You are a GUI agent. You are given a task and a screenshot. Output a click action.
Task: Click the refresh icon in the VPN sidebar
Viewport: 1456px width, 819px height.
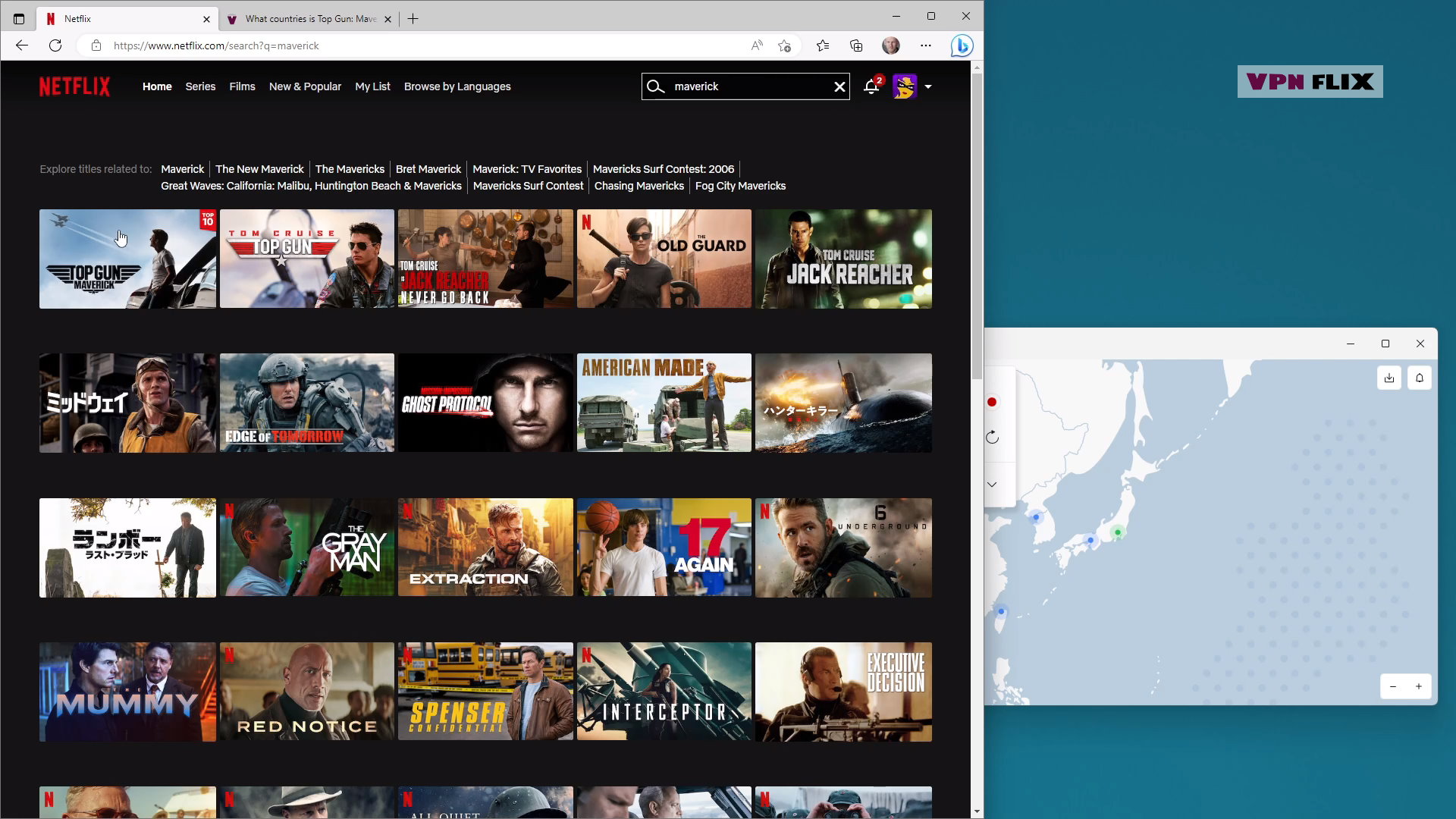pos(993,437)
